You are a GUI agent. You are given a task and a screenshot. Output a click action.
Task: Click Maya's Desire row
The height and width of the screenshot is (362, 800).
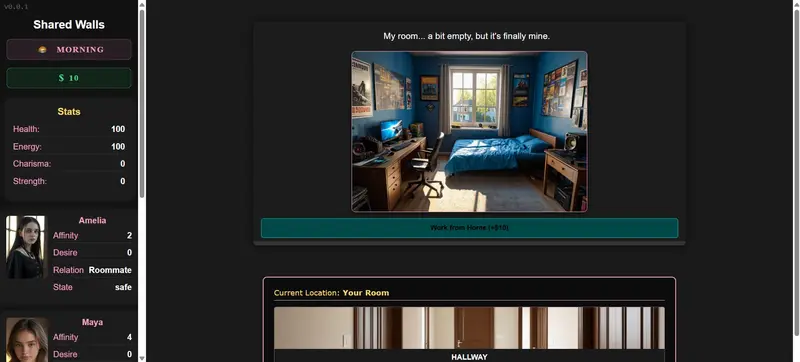click(x=92, y=354)
